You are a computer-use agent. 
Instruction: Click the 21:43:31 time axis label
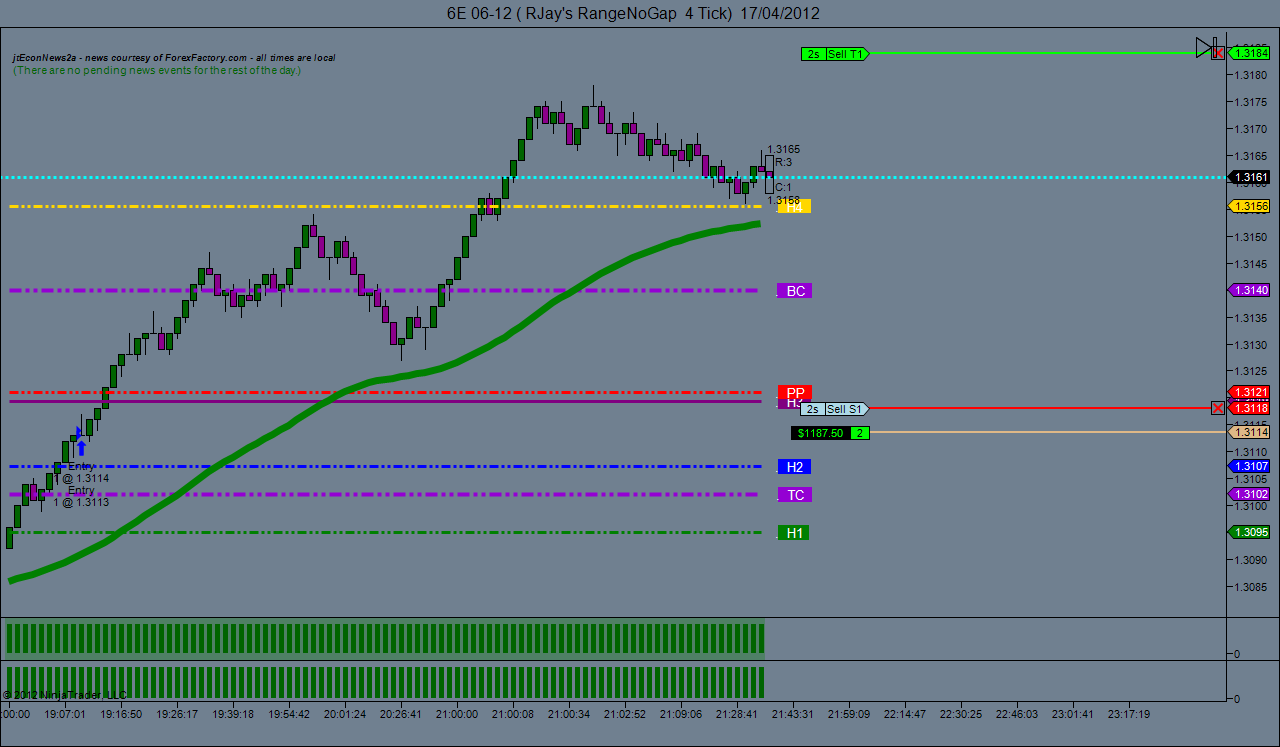coord(792,715)
